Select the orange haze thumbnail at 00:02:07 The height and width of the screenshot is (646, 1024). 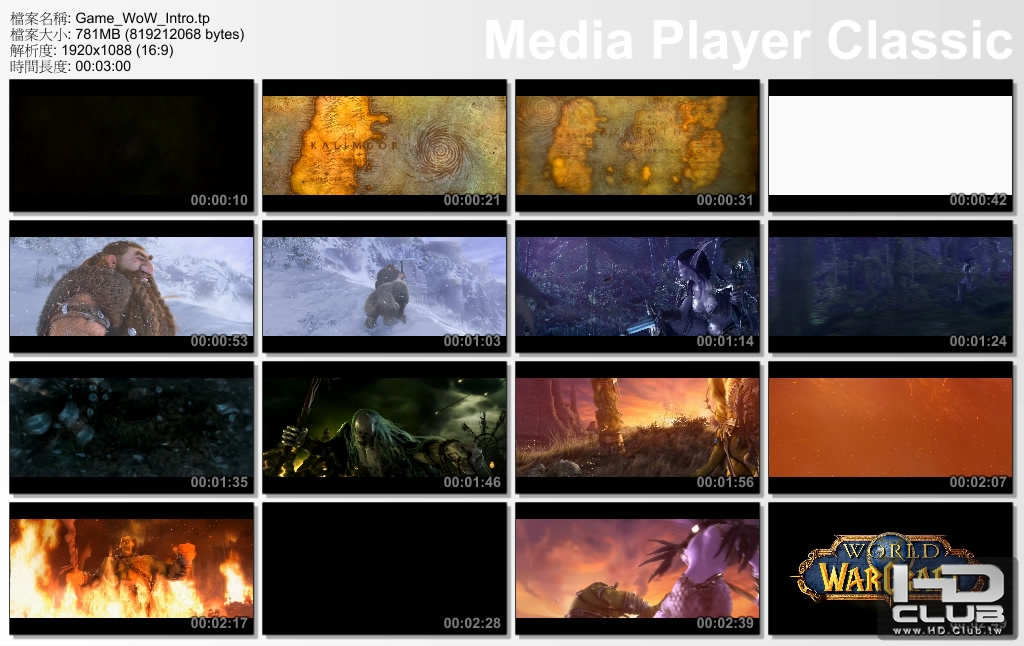890,427
